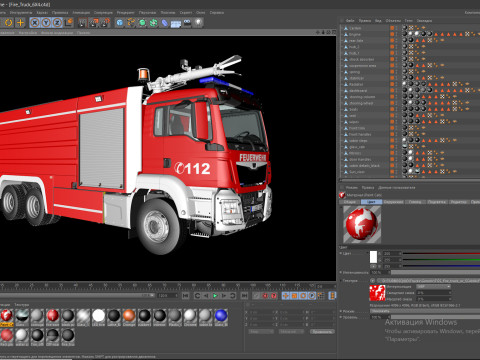
Task: Toggle the X axis lock
Action: click(35, 23)
